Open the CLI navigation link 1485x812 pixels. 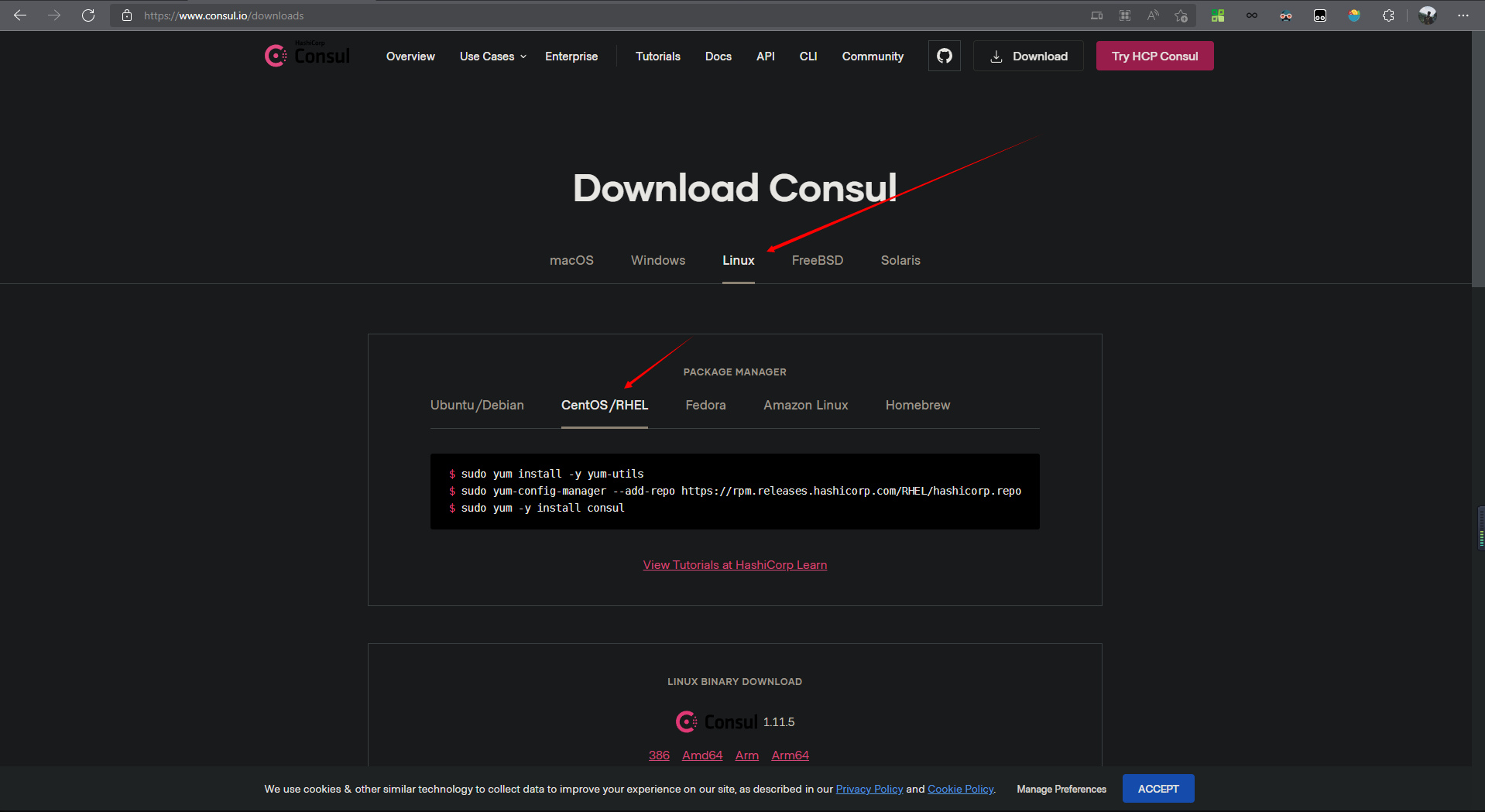pyautogui.click(x=808, y=57)
